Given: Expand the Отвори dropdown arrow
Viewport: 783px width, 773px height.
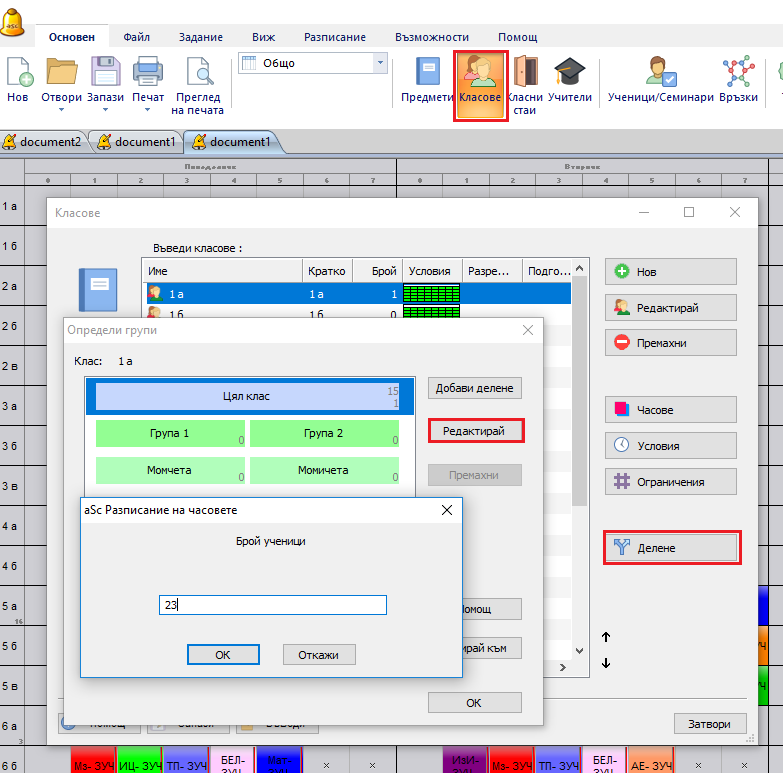Looking at the screenshot, I should 61,110.
